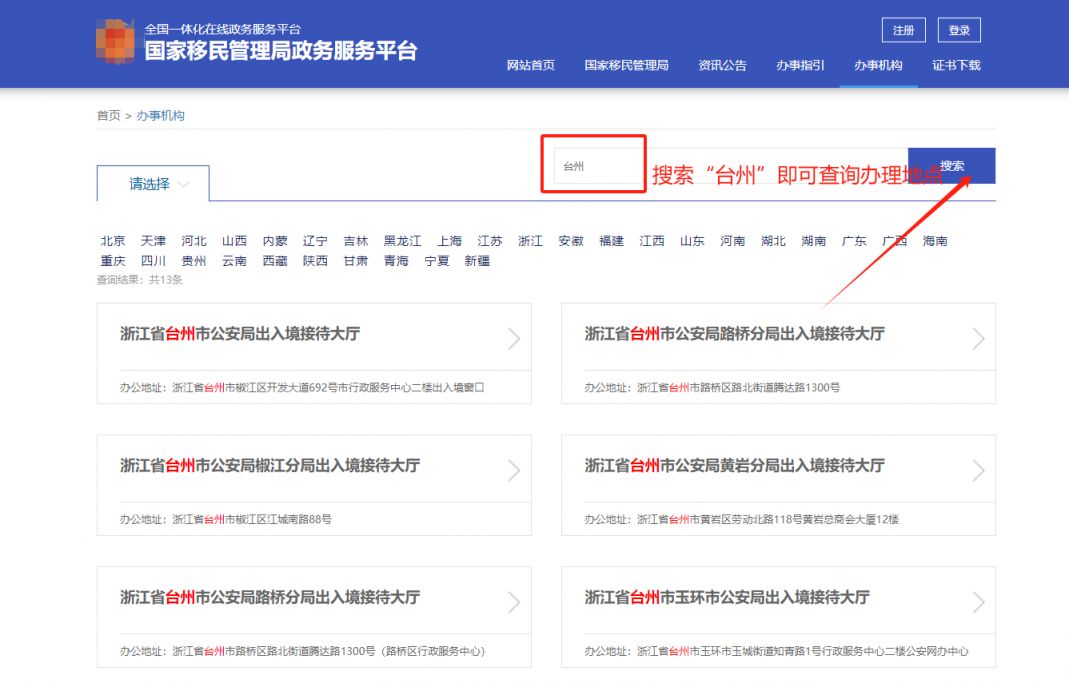Switch to 资讯公告 in the navigation bar
Screen dimensions: 1069x683
721,65
